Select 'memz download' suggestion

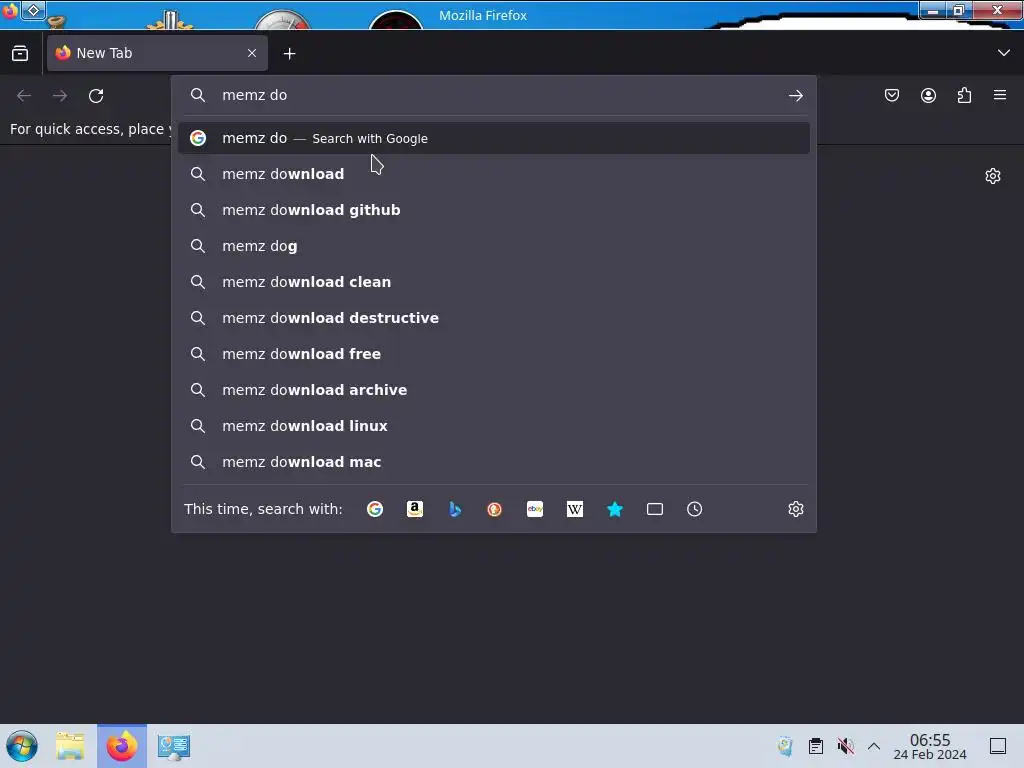pos(494,174)
